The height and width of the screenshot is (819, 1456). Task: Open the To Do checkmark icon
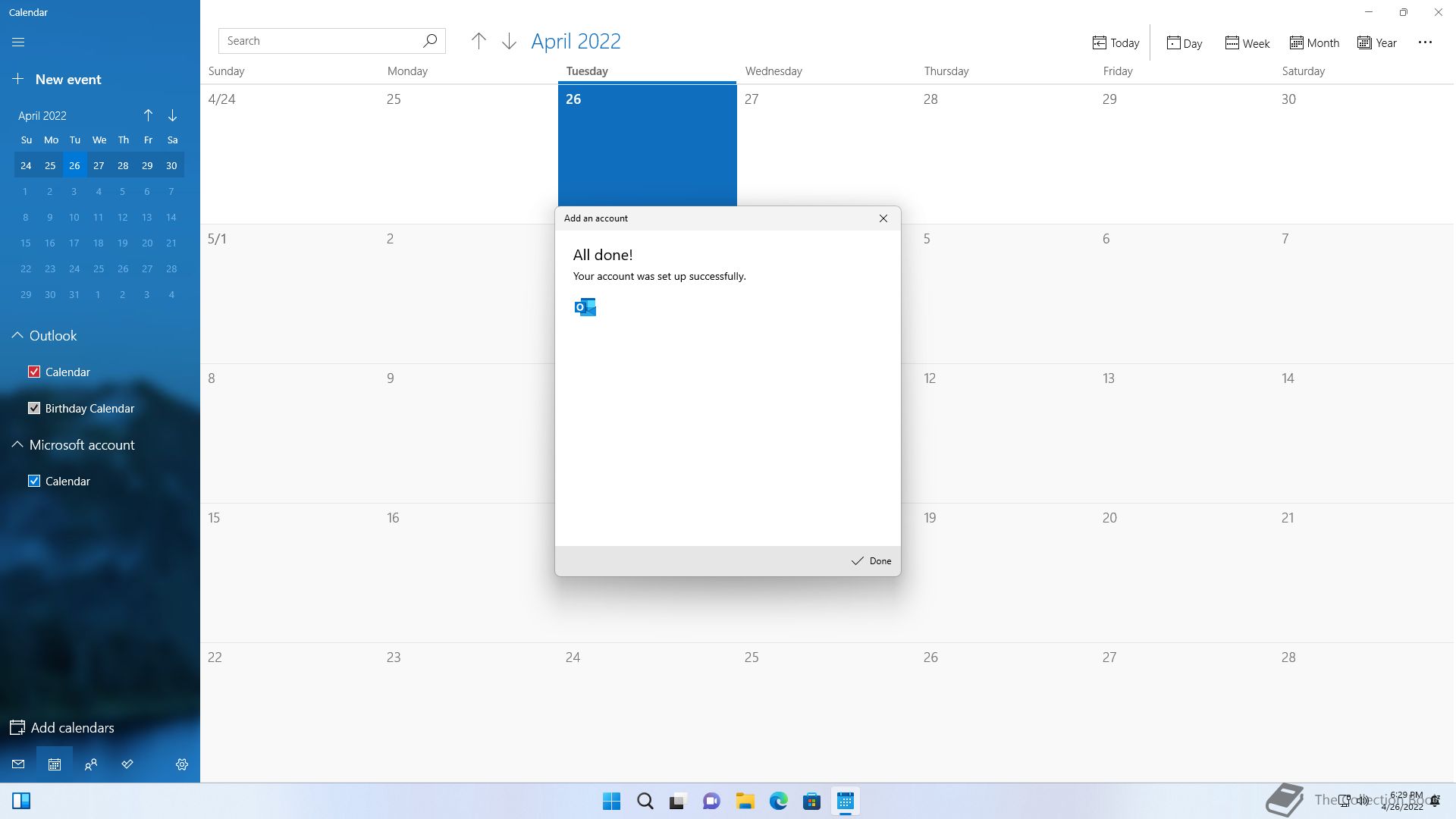click(x=127, y=764)
